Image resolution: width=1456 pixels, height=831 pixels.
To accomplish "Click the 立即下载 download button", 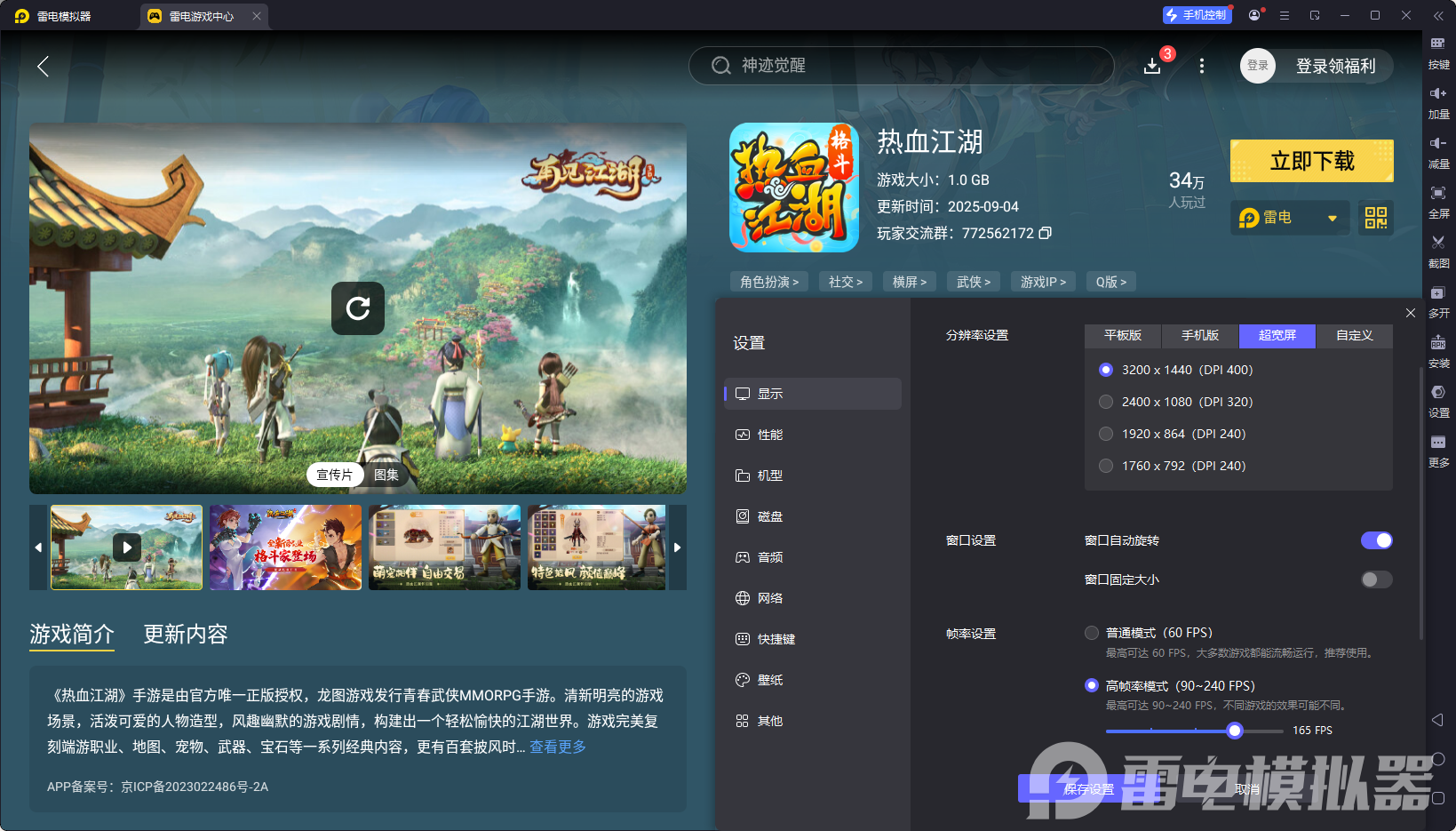I will [1312, 161].
